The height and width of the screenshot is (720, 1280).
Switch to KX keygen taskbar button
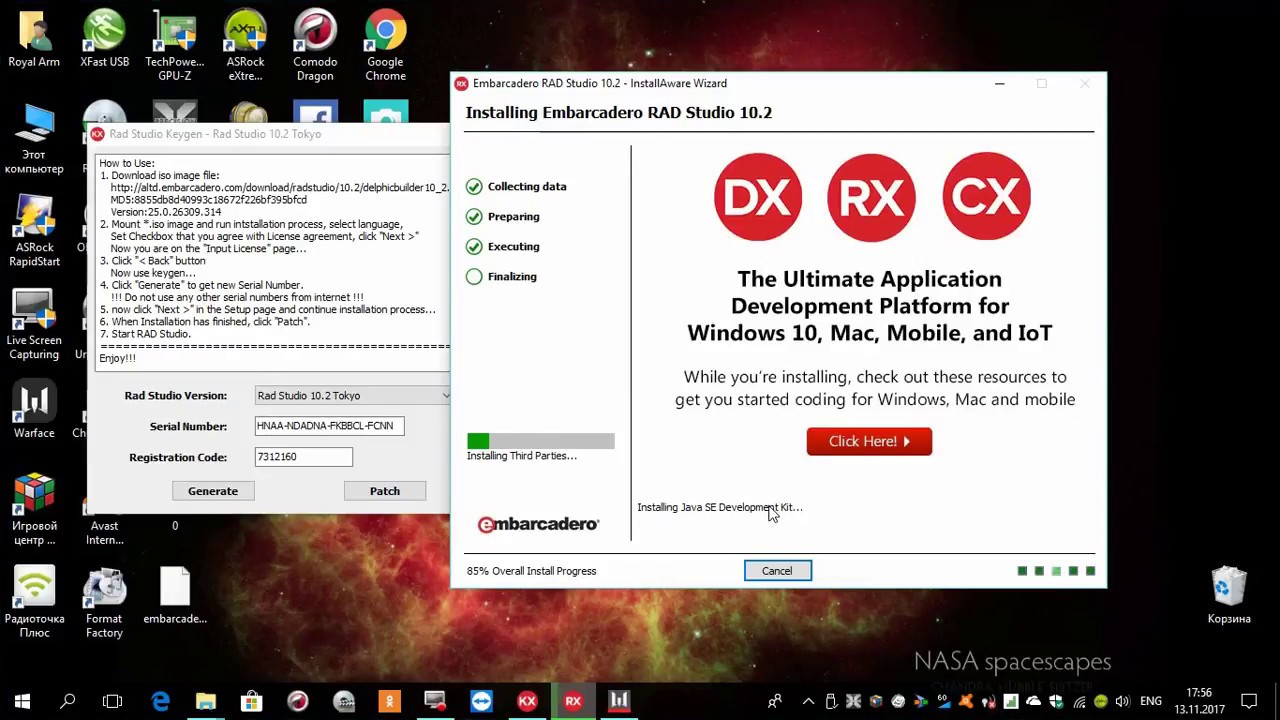click(x=527, y=701)
